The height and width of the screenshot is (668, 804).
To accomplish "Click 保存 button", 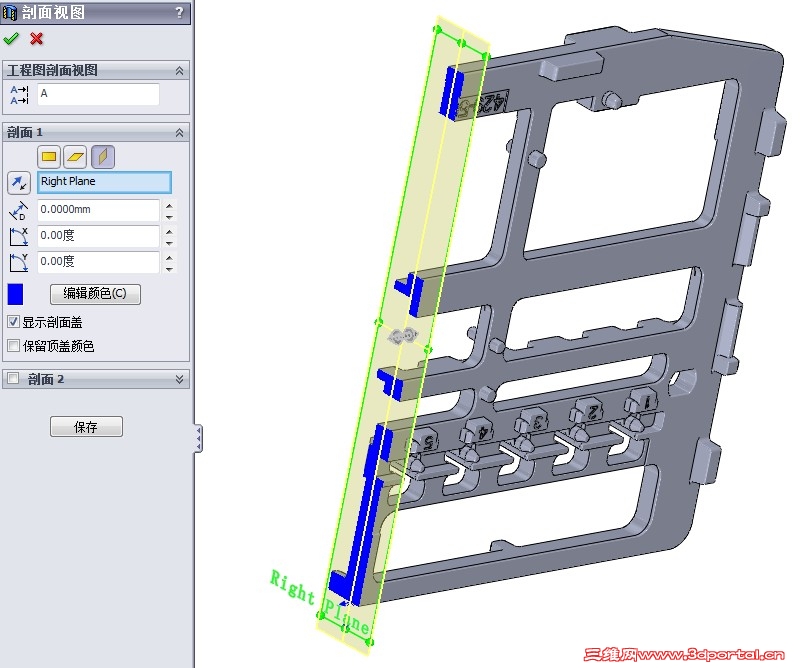I will coord(86,427).
